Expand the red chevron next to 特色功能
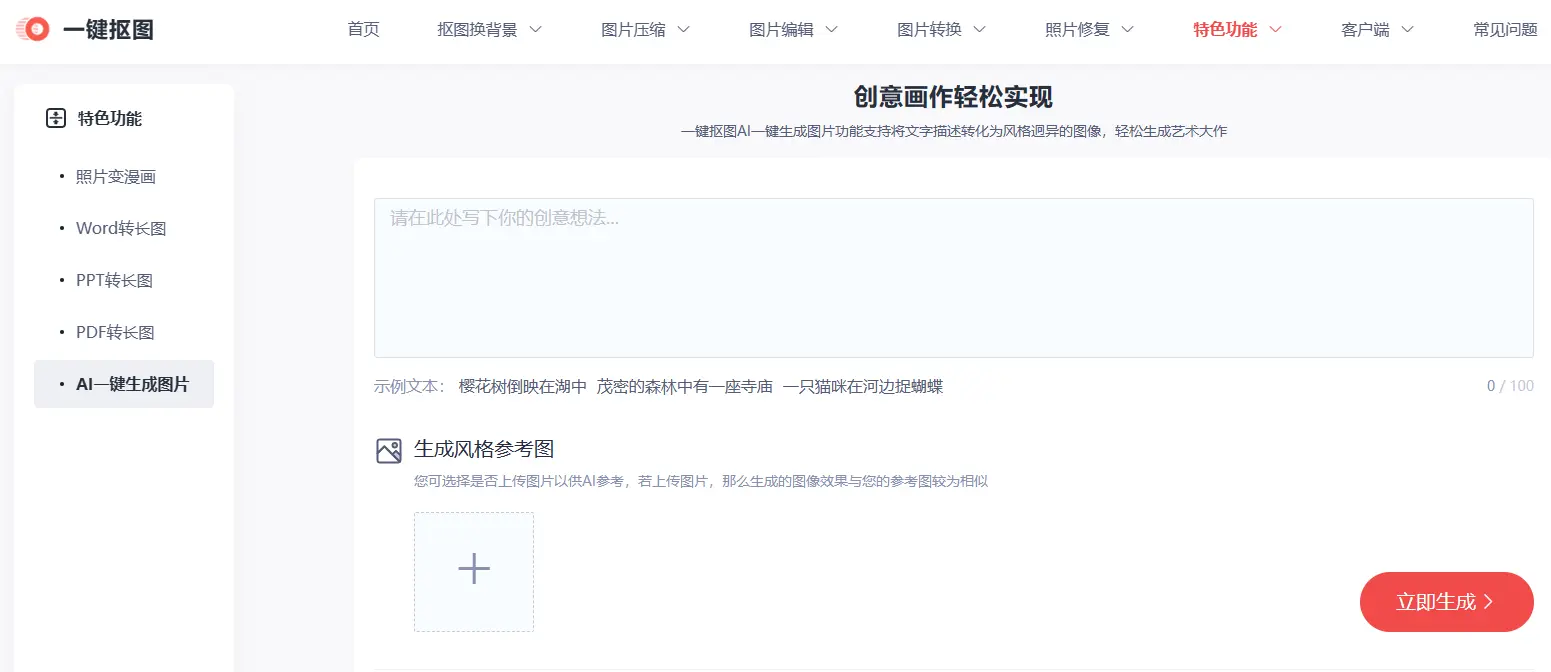Image resolution: width=1551 pixels, height=672 pixels. [x=1275, y=30]
